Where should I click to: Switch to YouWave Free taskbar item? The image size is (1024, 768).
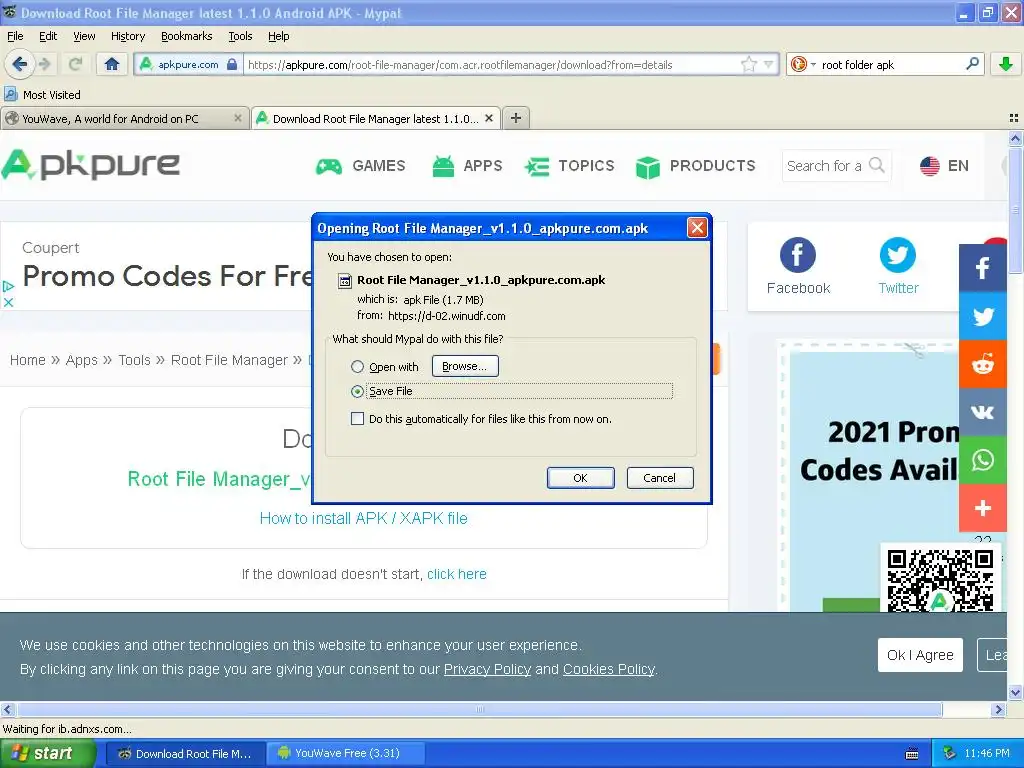[x=346, y=754]
